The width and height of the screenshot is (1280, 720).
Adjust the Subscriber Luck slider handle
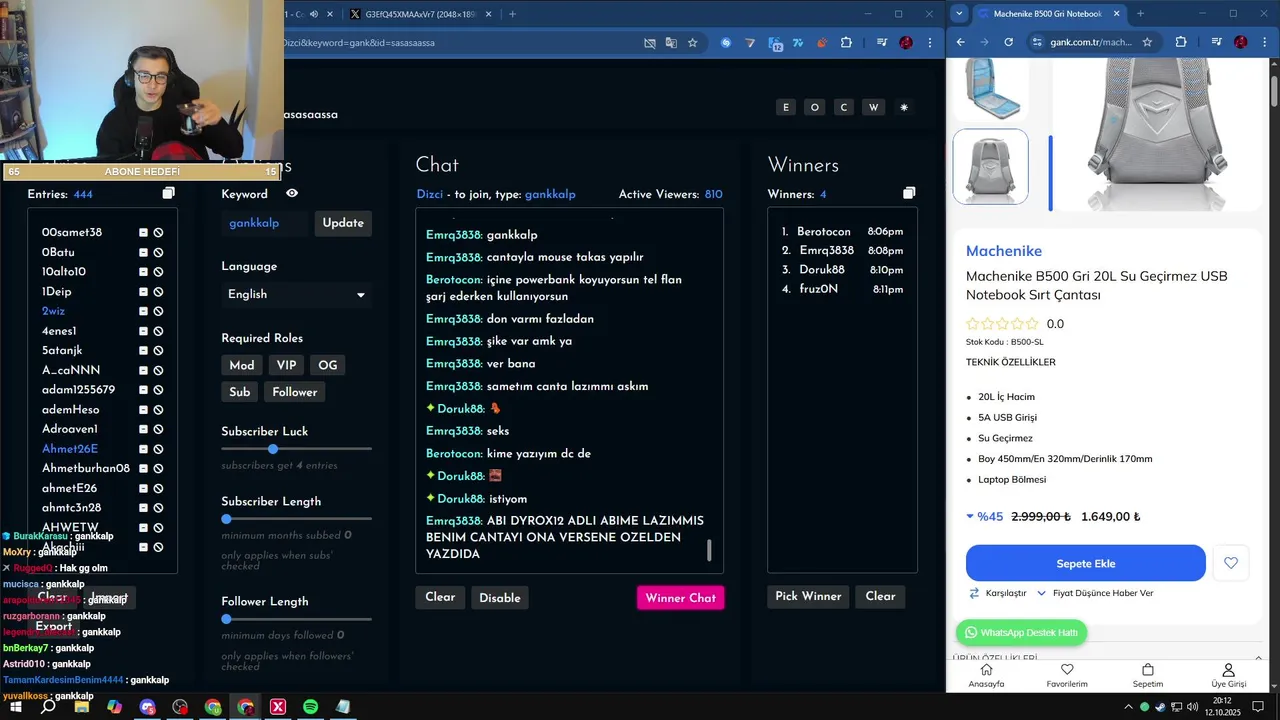(273, 449)
